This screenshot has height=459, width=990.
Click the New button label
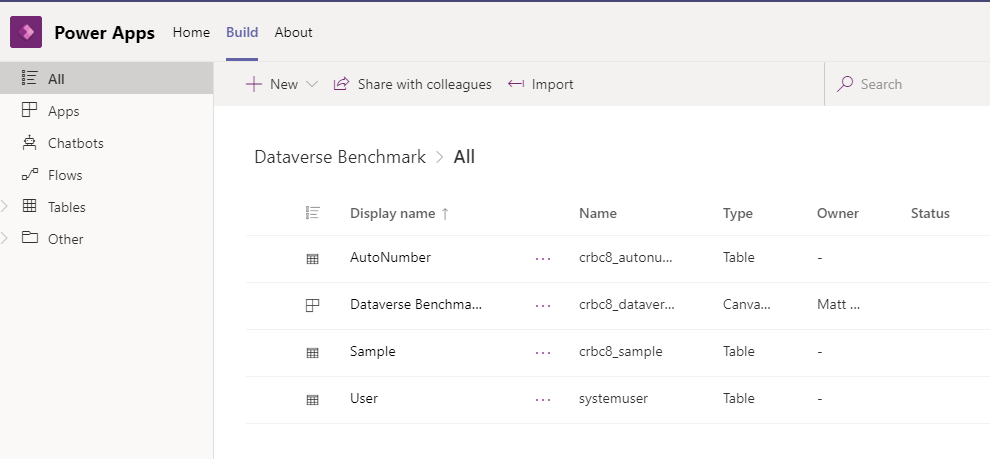(x=283, y=84)
